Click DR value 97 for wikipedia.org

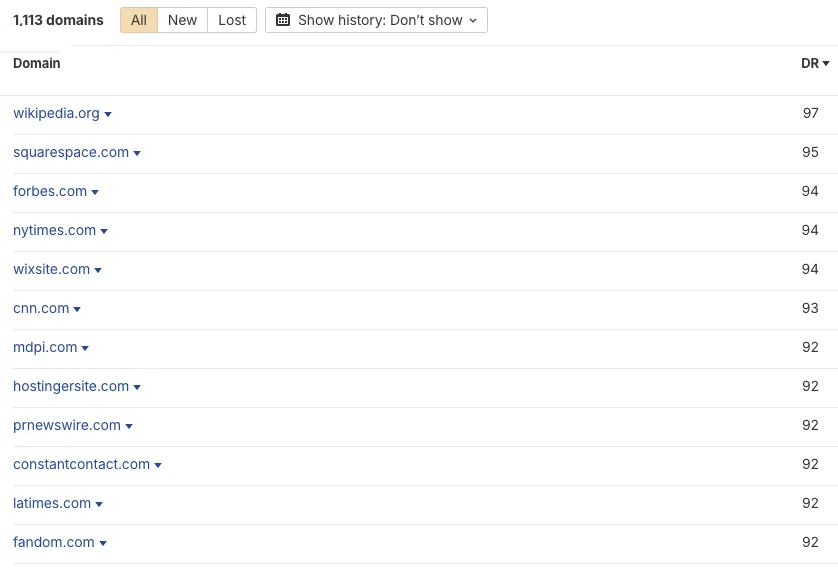point(810,113)
